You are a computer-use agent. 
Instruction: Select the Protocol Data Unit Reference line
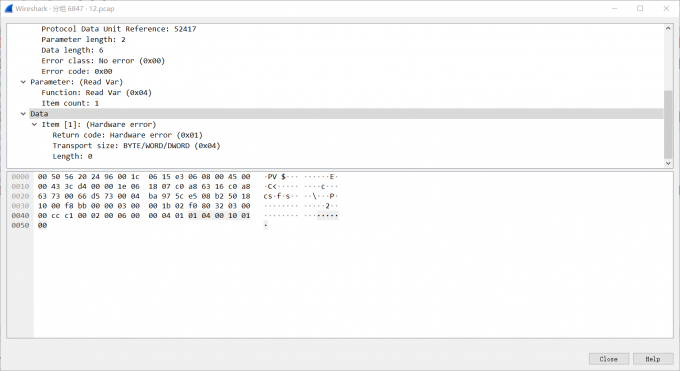click(118, 29)
